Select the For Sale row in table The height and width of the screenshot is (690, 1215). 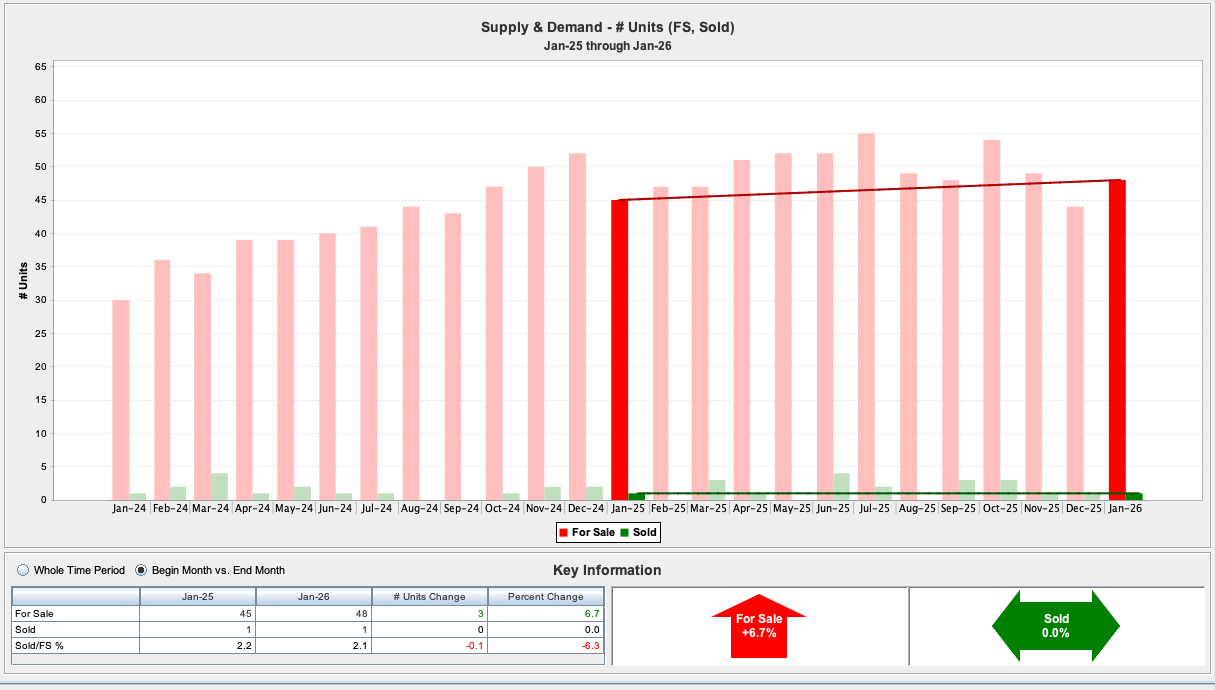pyautogui.click(x=75, y=614)
